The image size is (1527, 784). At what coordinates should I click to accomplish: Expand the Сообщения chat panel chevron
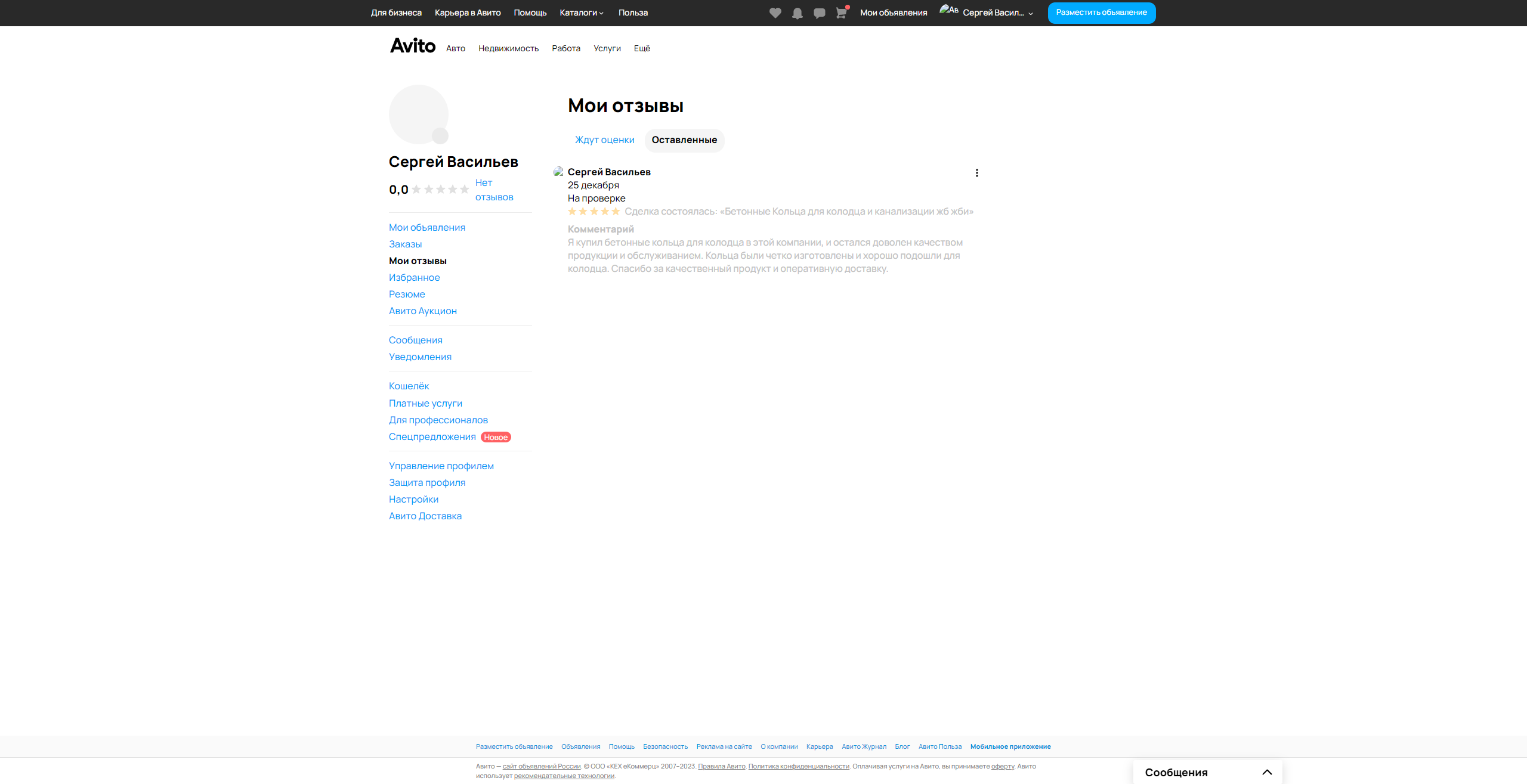(1267, 772)
